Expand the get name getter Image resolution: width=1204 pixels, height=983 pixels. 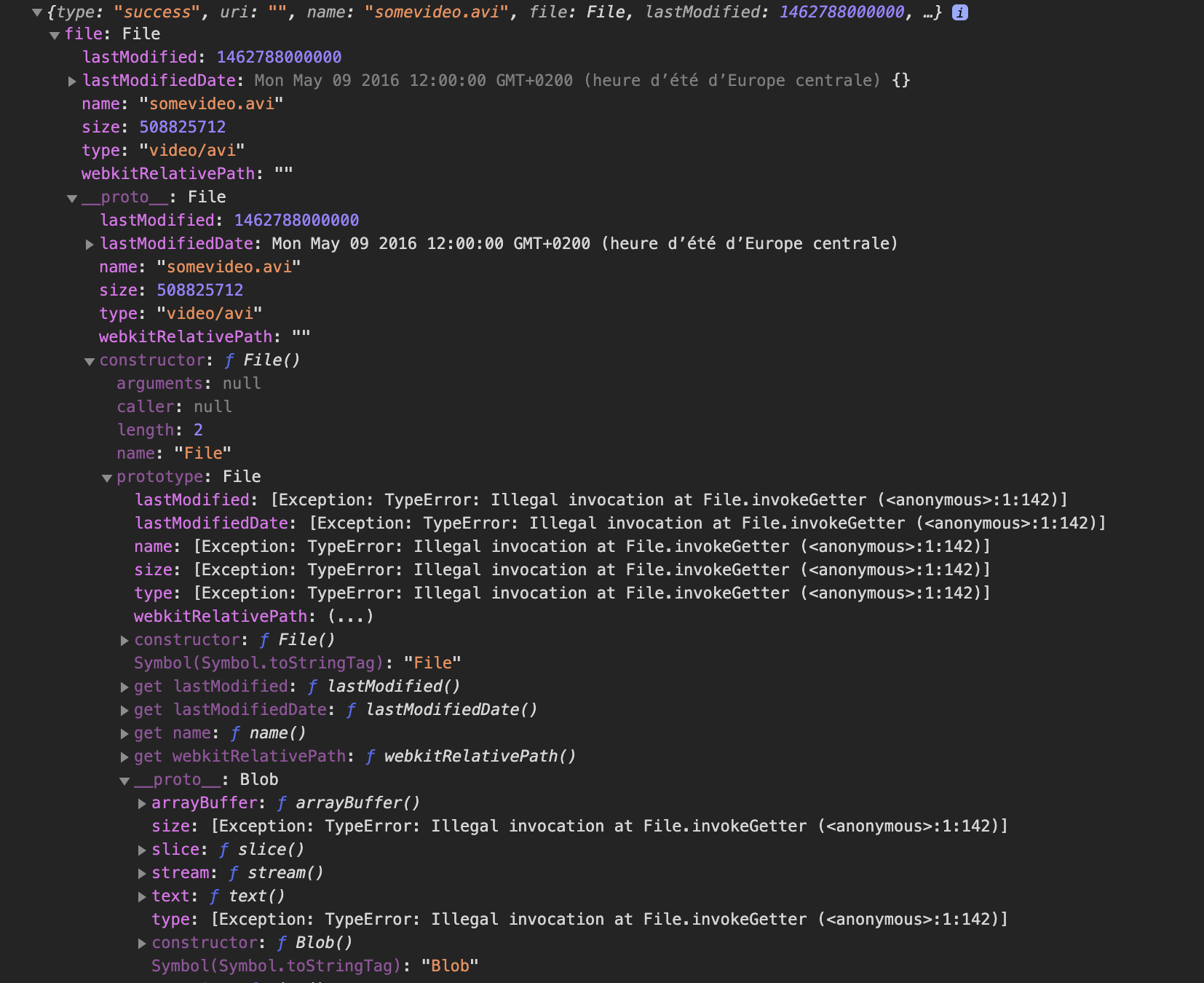(x=125, y=733)
